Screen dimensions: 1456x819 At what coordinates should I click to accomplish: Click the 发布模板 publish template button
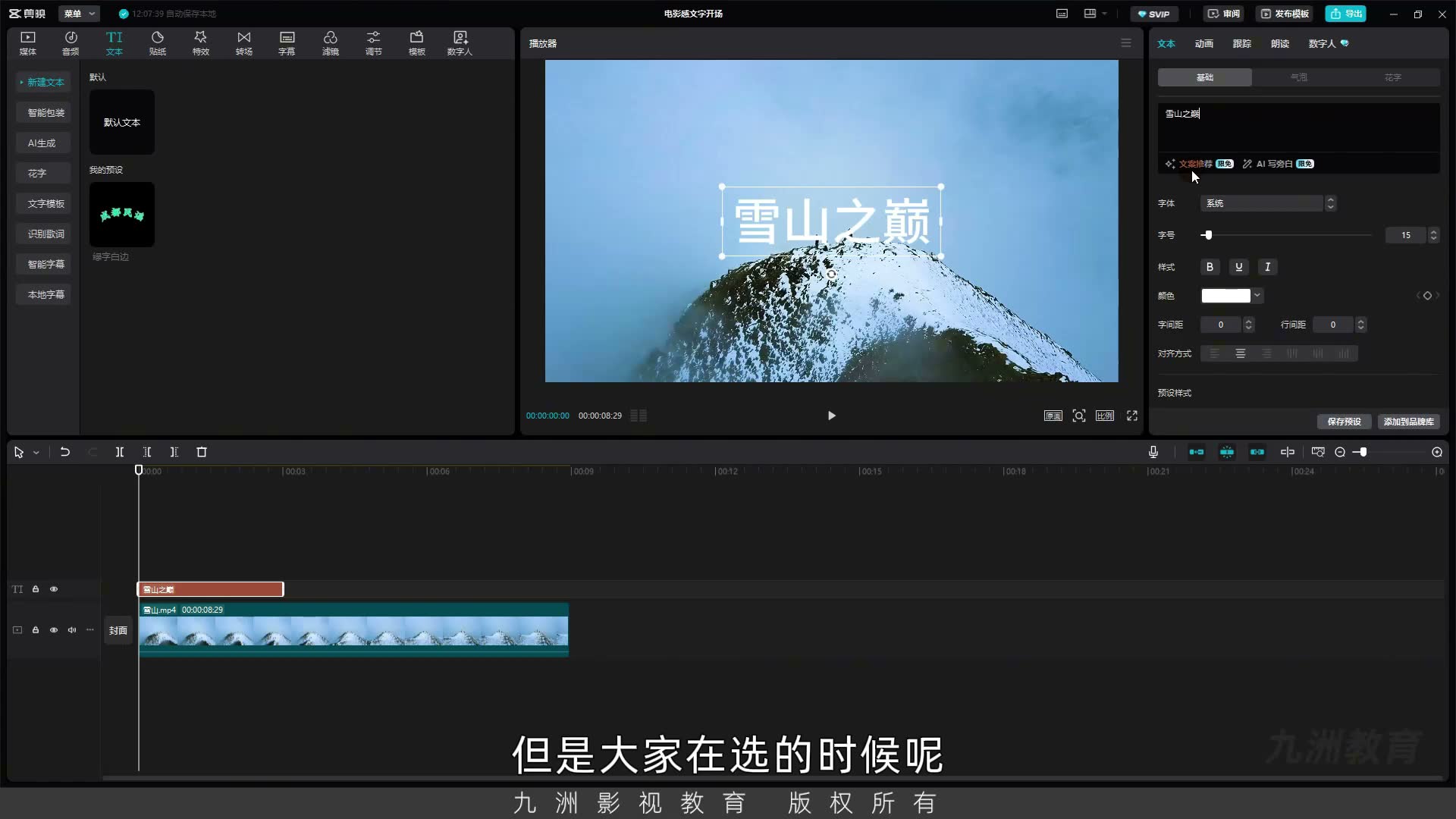[1285, 14]
